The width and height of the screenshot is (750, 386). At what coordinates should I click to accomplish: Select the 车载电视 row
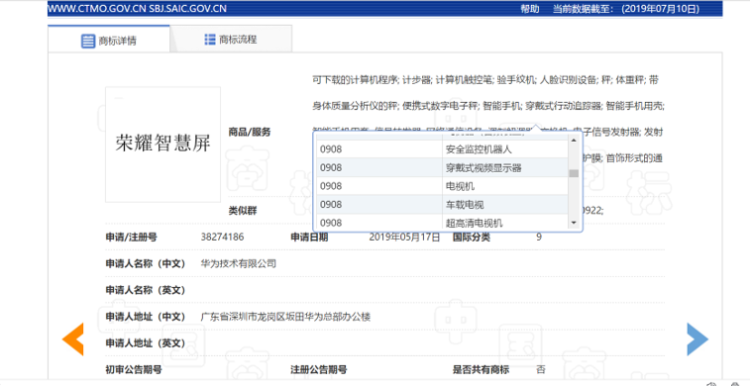coord(442,205)
